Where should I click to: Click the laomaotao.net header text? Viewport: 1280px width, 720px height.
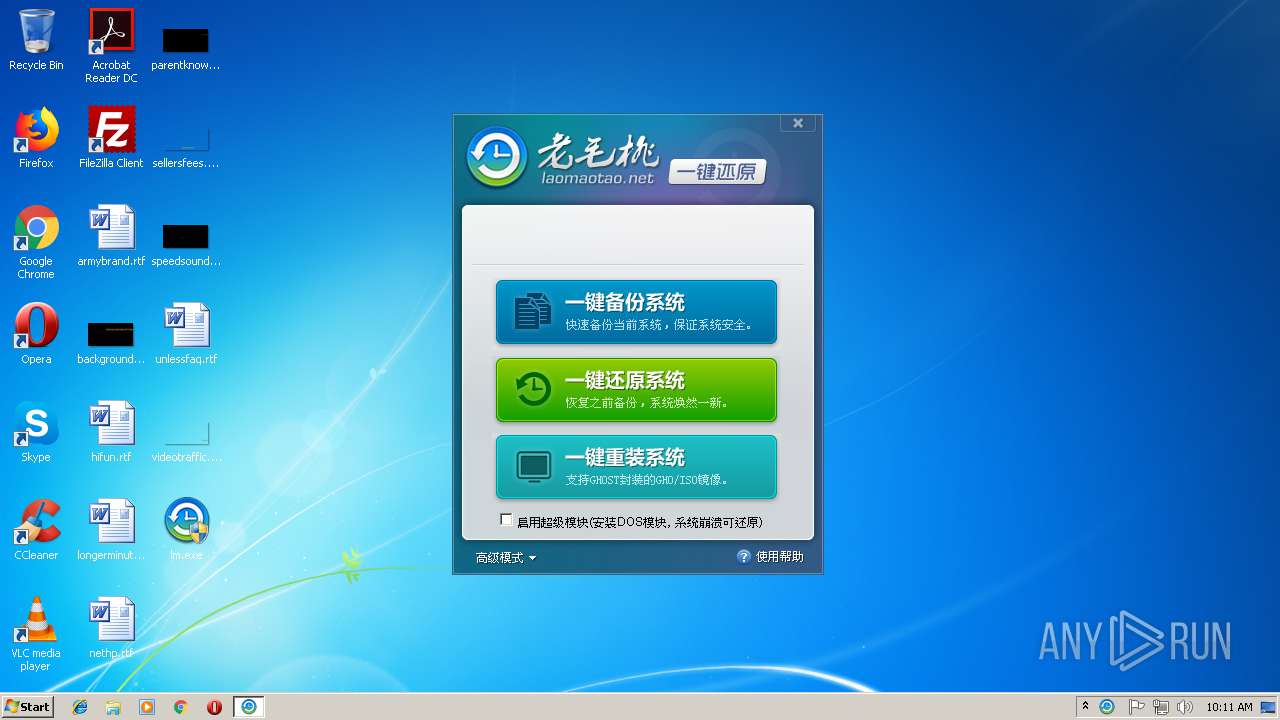tap(595, 178)
